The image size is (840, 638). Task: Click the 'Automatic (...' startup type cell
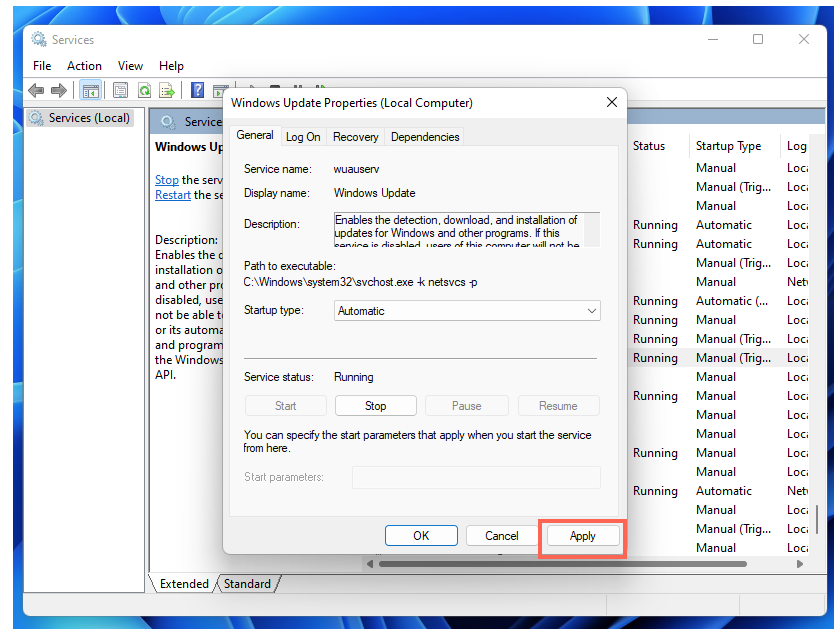click(x=732, y=301)
